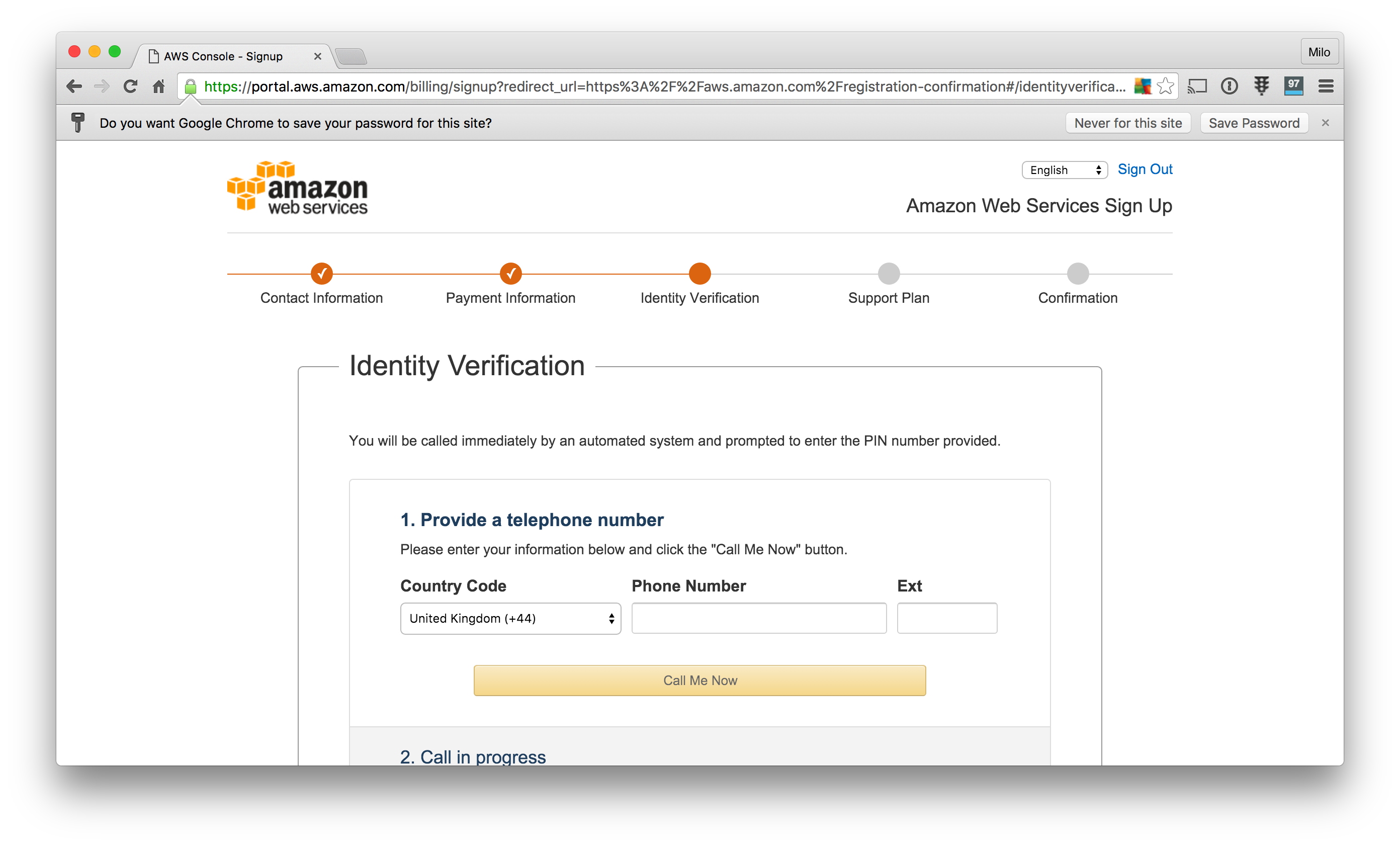Switch to the AWS Console - Signup tab
The height and width of the screenshot is (846, 1400).
(223, 56)
